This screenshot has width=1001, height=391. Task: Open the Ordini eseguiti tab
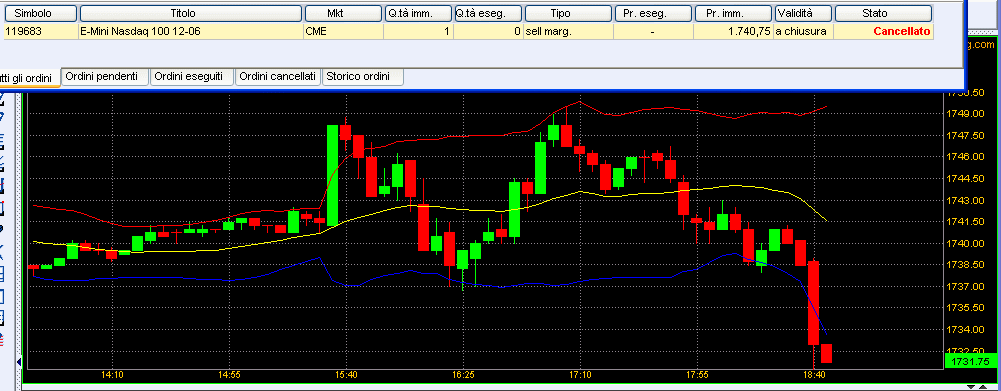pos(192,77)
